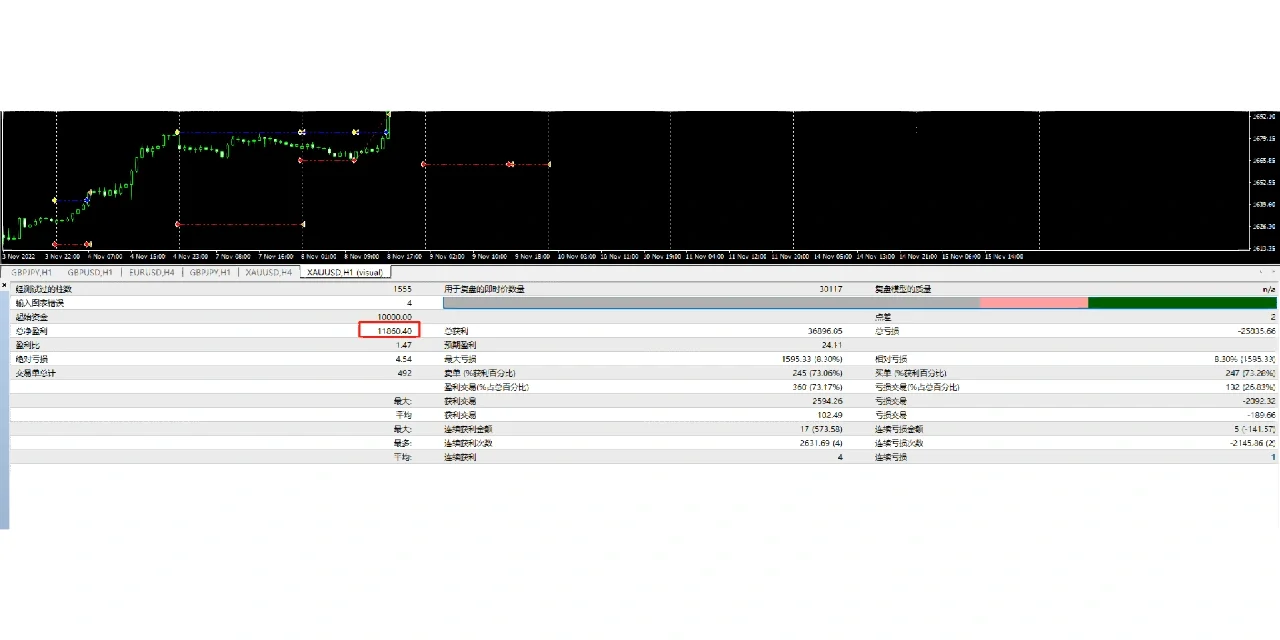Select the XAUUSD,H1 (visual) tab

(346, 272)
